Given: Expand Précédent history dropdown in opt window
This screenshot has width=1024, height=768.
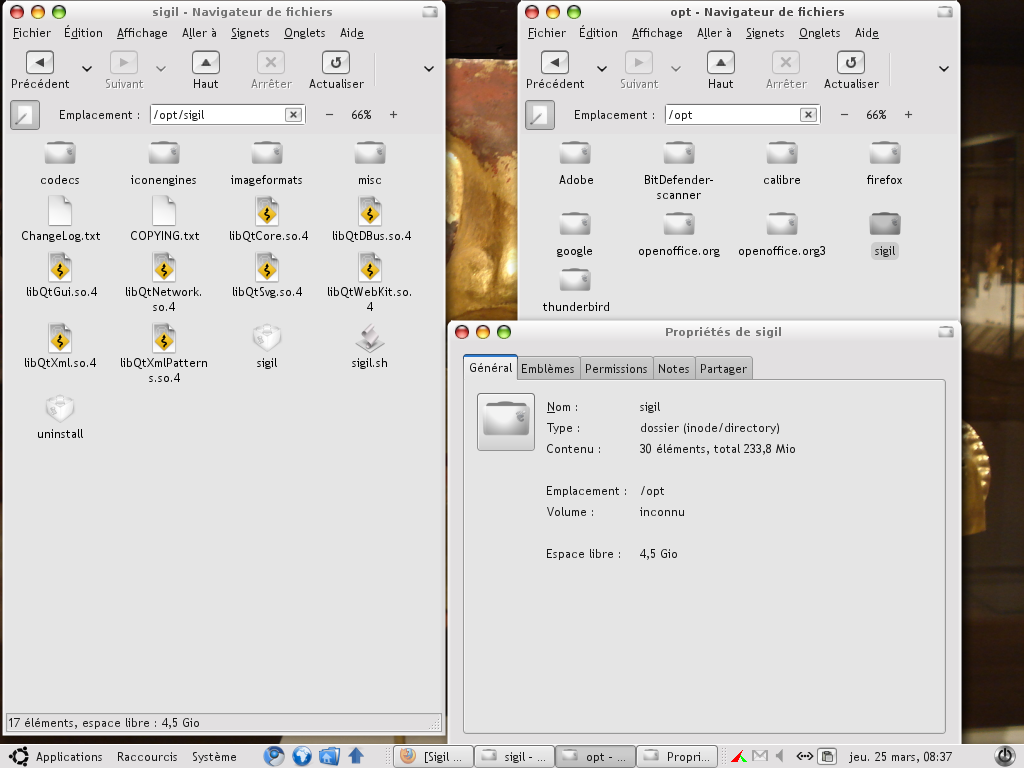Looking at the screenshot, I should pos(602,69).
